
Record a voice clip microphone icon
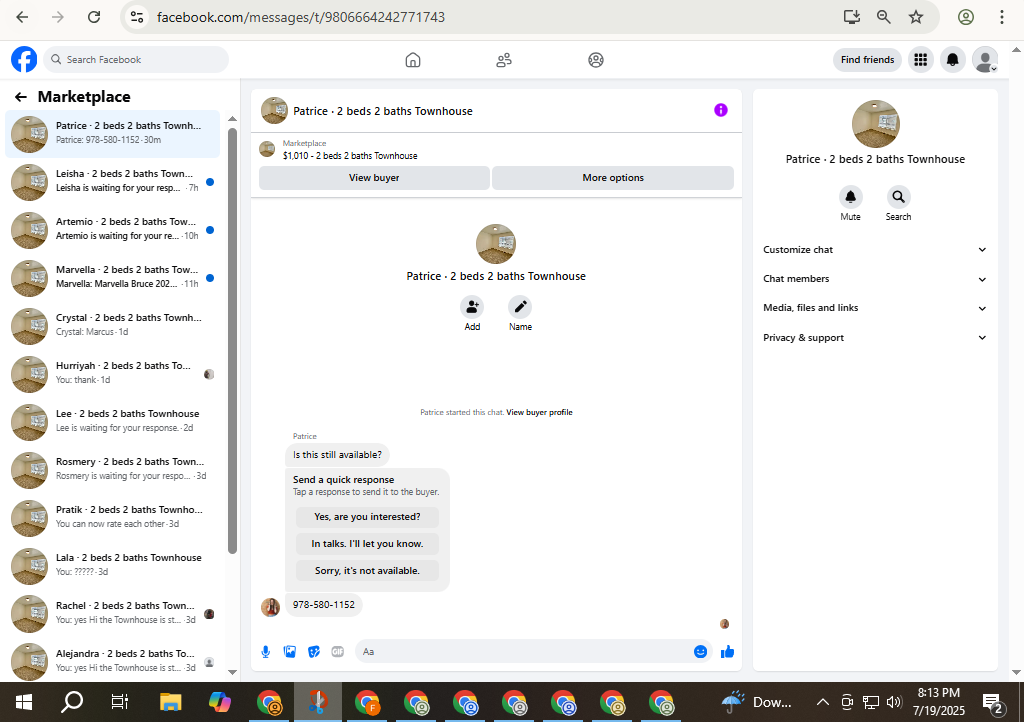(x=266, y=651)
